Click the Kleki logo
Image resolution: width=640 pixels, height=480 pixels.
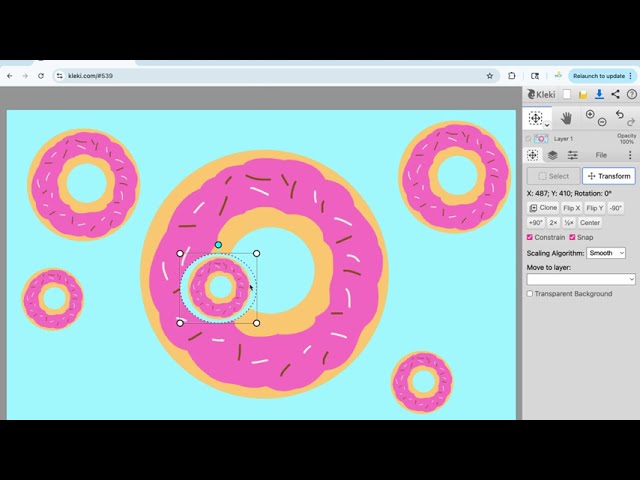(541, 95)
